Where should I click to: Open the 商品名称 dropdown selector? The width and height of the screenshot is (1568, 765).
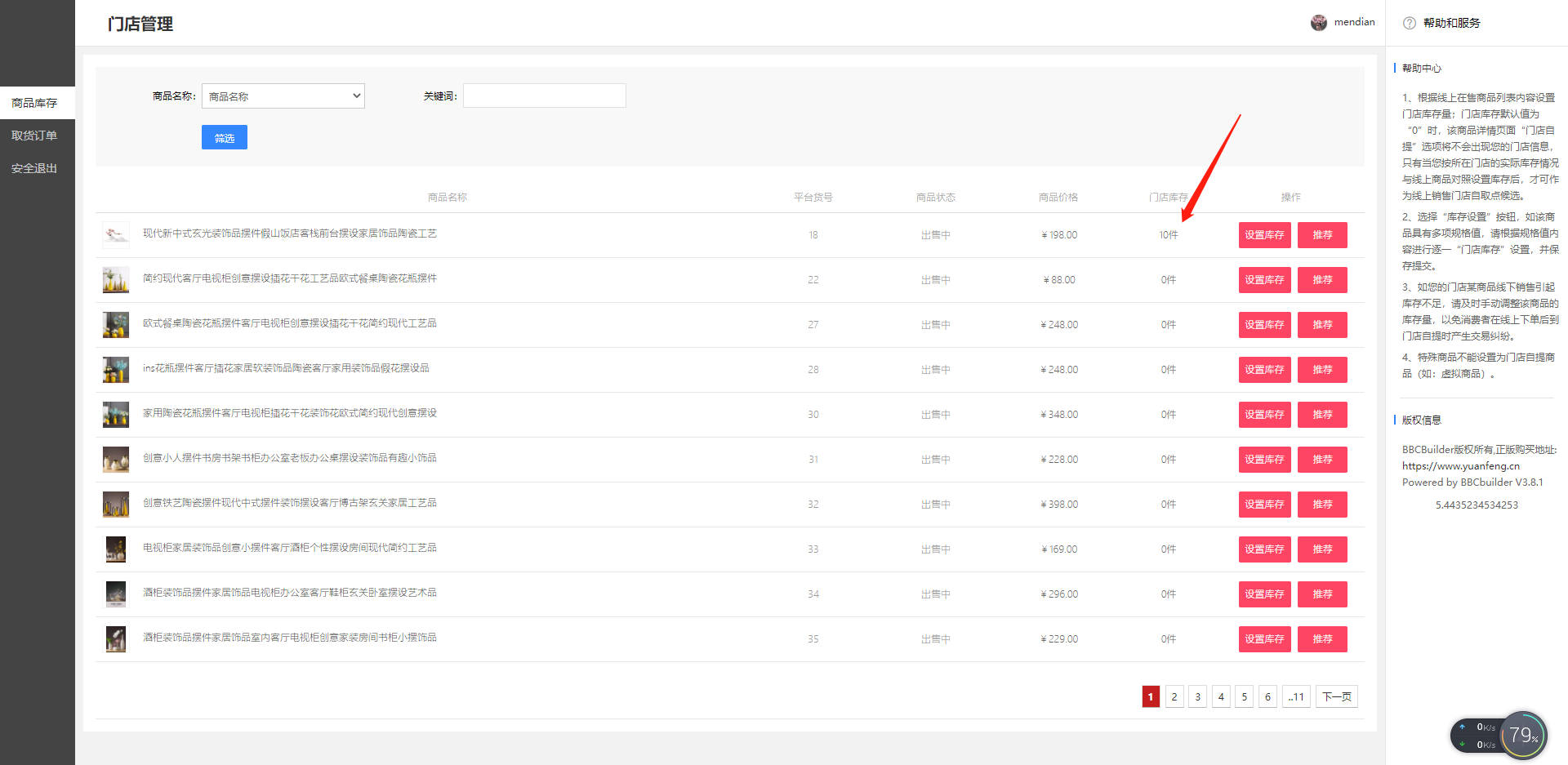tap(283, 96)
